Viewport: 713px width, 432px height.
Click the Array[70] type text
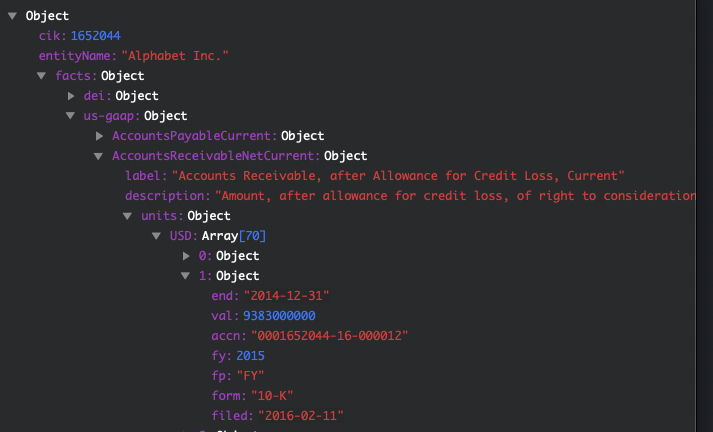[234, 236]
